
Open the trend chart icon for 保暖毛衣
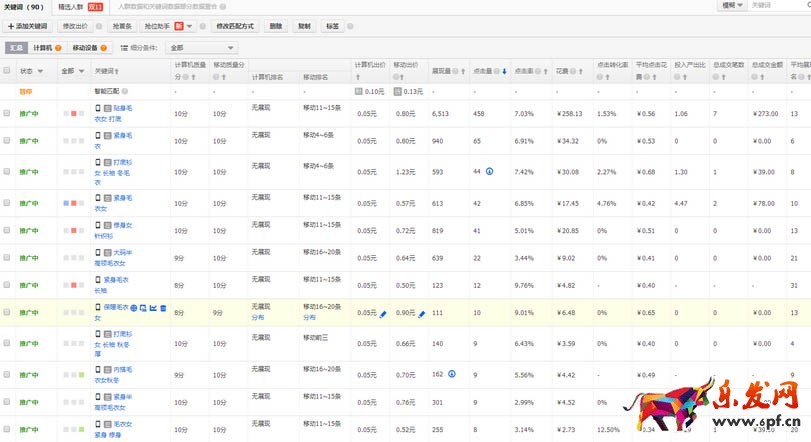153,308
